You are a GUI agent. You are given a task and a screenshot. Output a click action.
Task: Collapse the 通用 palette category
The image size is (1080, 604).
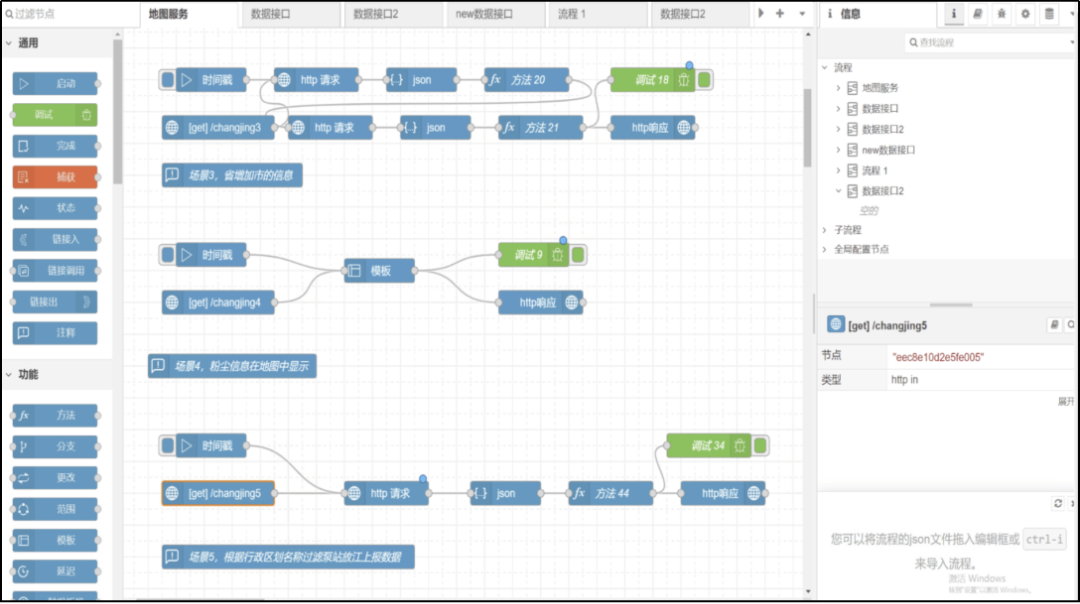[x=10, y=43]
